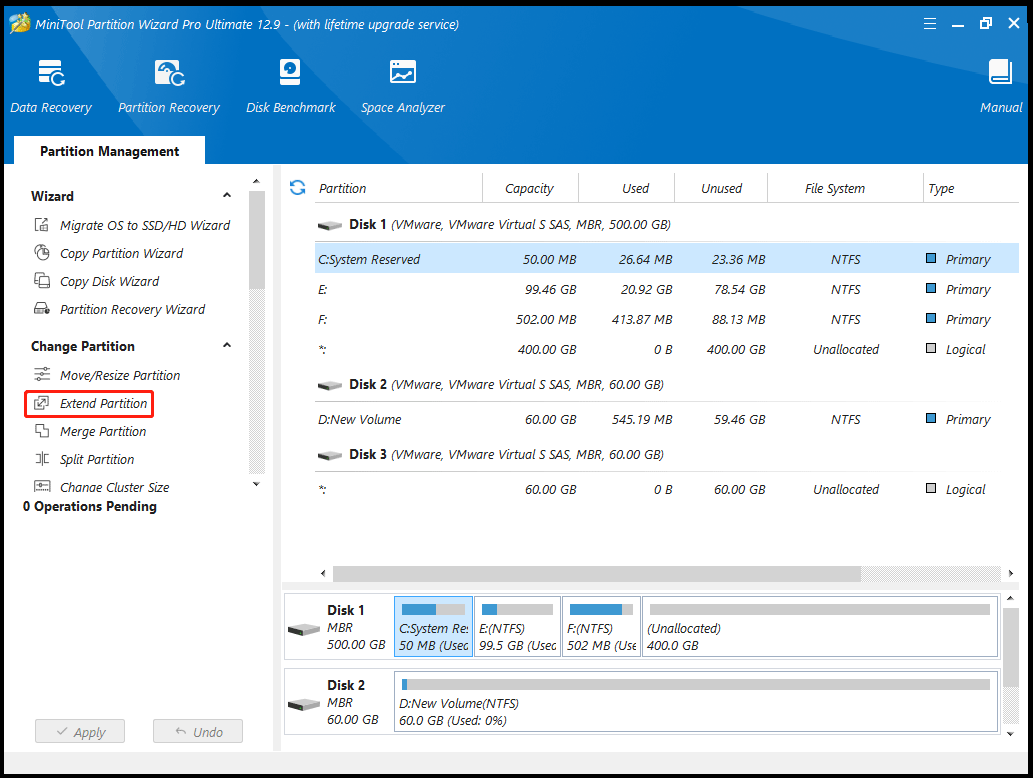The width and height of the screenshot is (1033, 778).
Task: Collapse the Change Partition section
Action: 227,346
